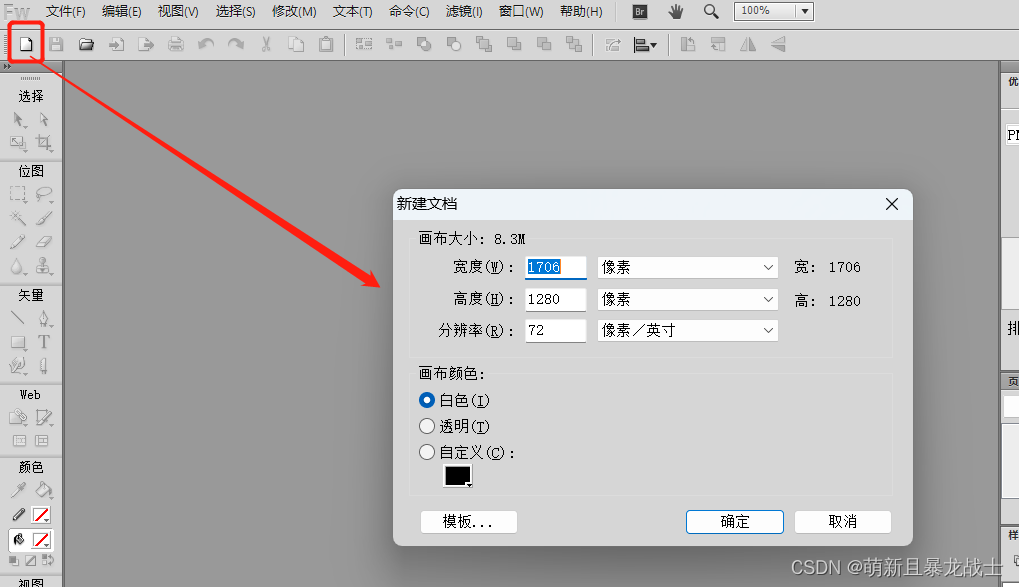The image size is (1019, 587).
Task: Click the Paste clipboard icon
Action: [x=326, y=44]
